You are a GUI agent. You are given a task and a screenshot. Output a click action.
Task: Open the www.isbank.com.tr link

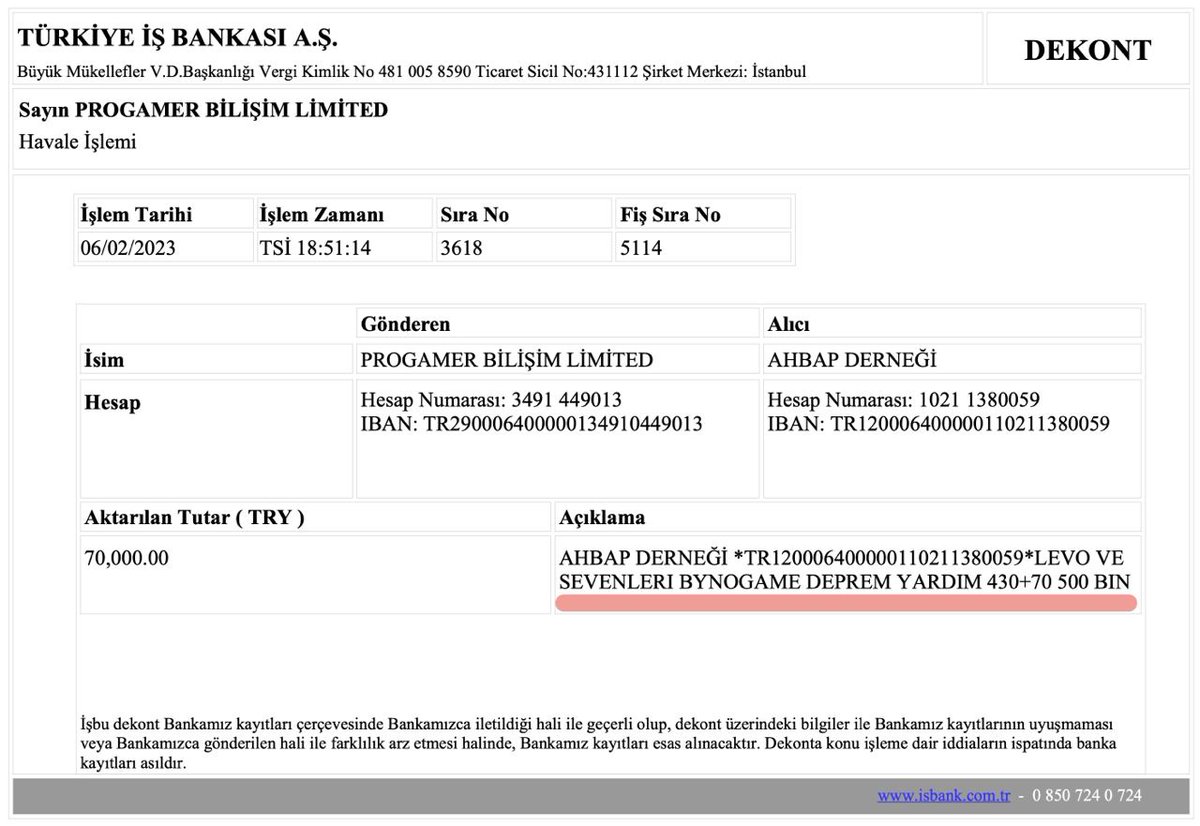[943, 796]
